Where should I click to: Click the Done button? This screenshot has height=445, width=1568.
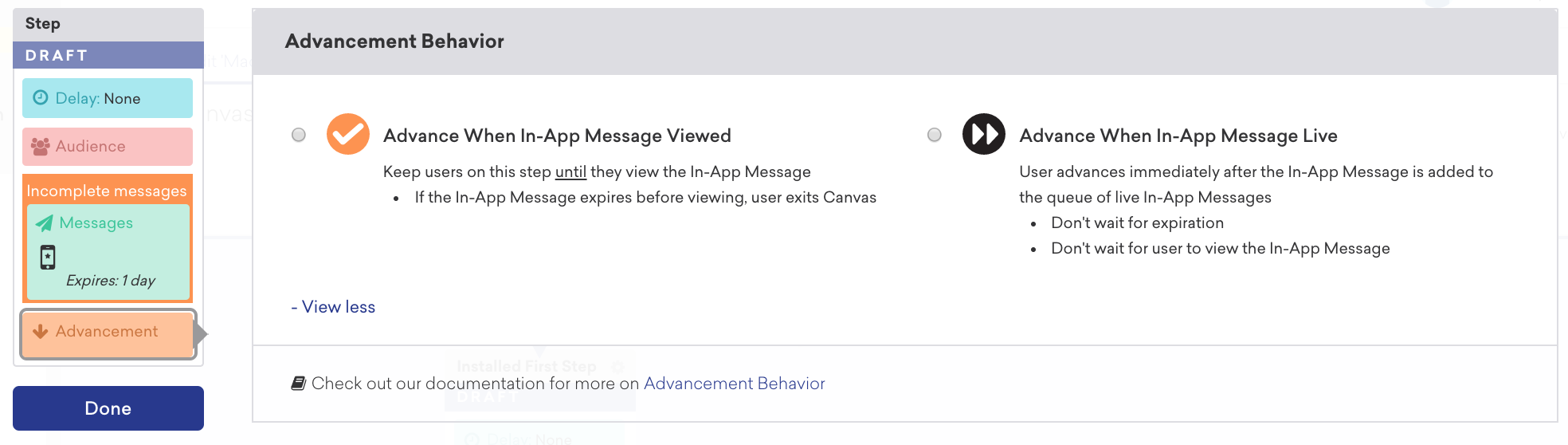(108, 408)
